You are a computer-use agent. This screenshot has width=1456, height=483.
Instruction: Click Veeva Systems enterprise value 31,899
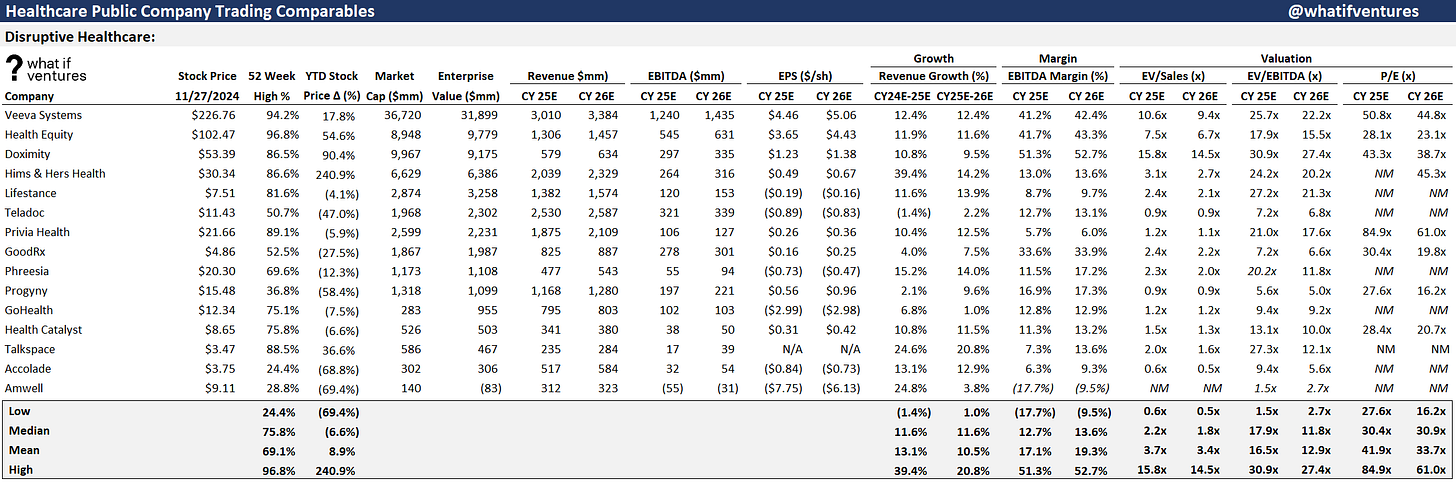(480, 115)
